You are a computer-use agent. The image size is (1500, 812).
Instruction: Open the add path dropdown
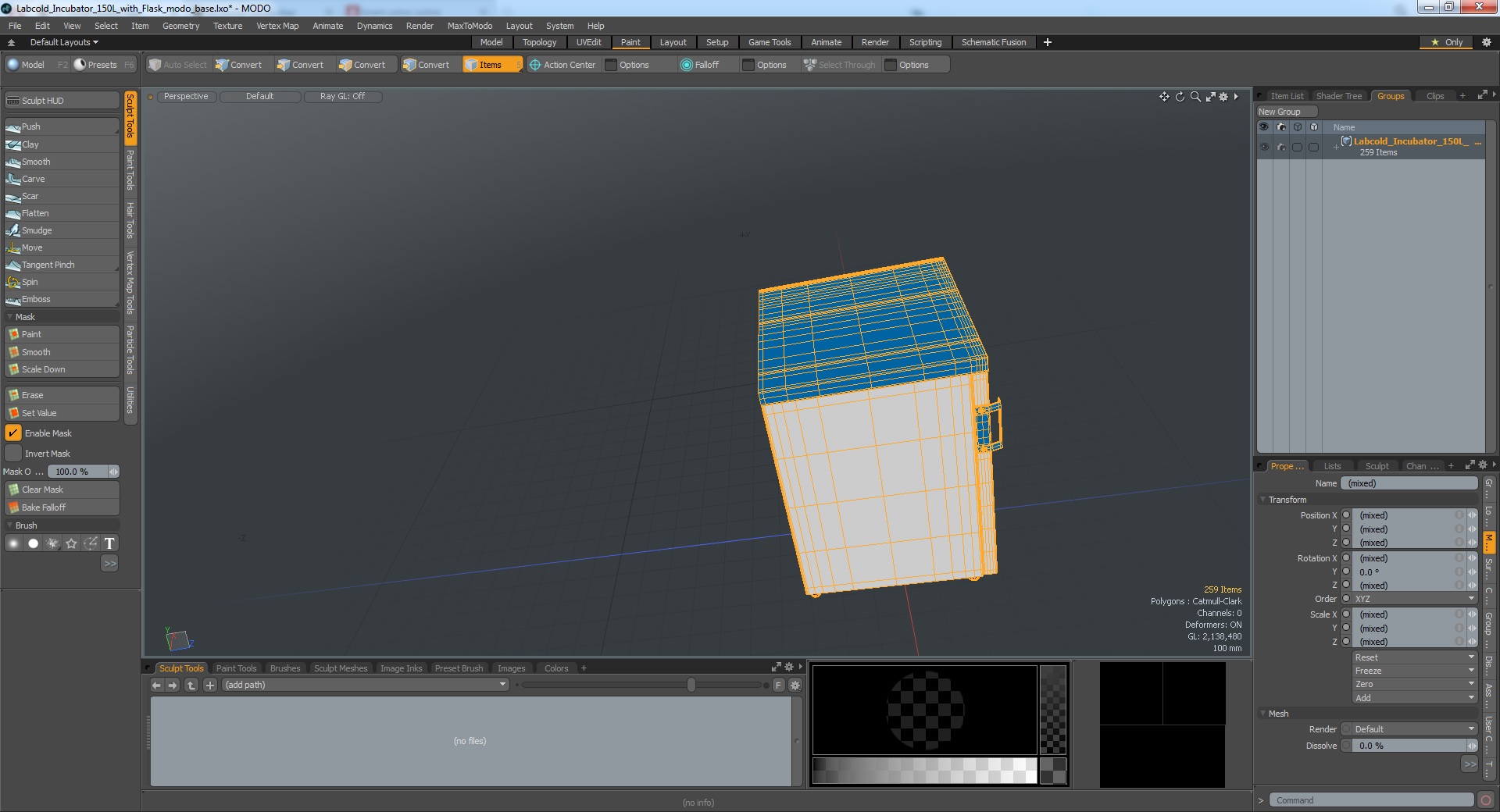pos(366,685)
